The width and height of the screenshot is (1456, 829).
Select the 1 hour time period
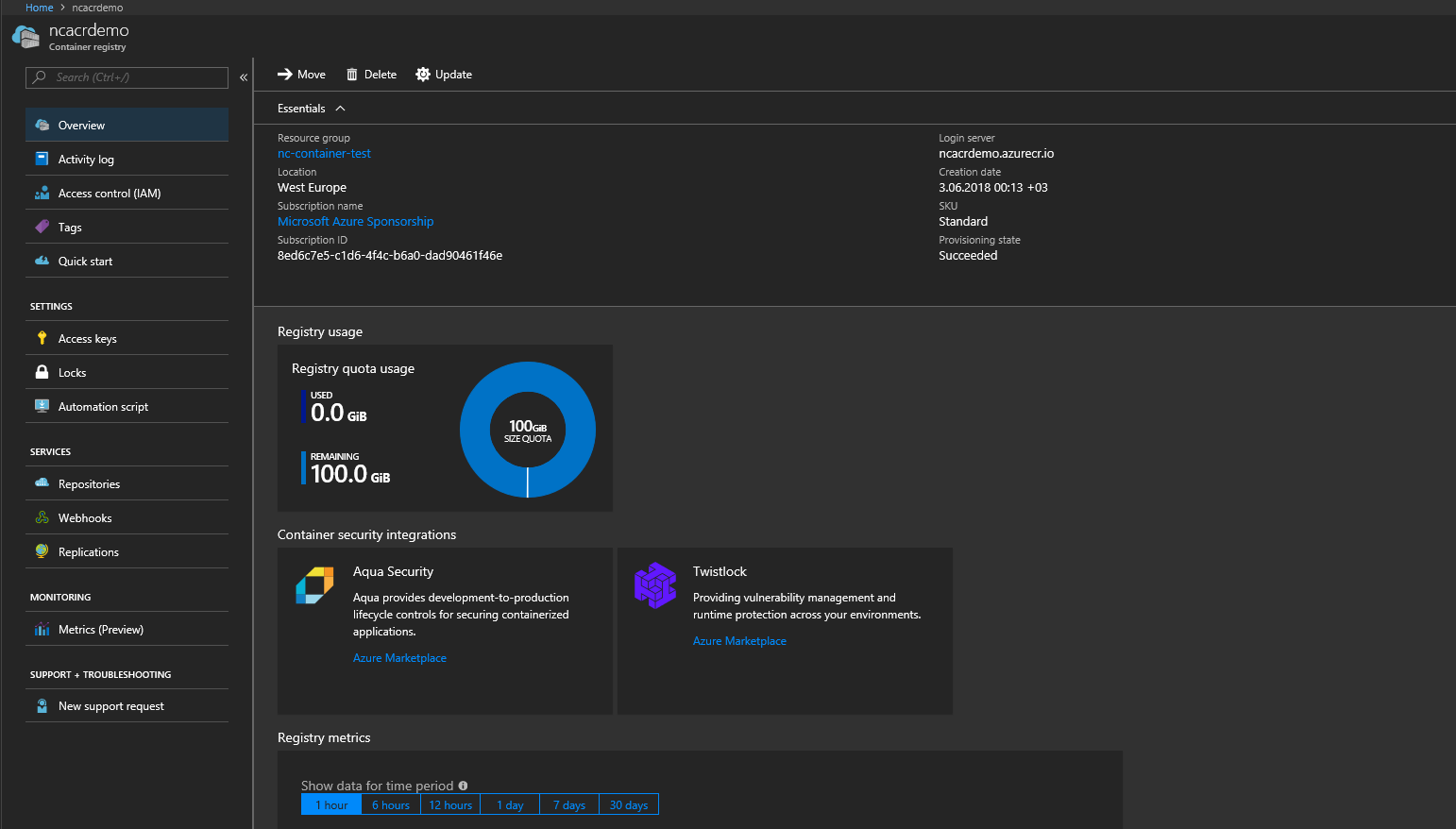coord(331,804)
